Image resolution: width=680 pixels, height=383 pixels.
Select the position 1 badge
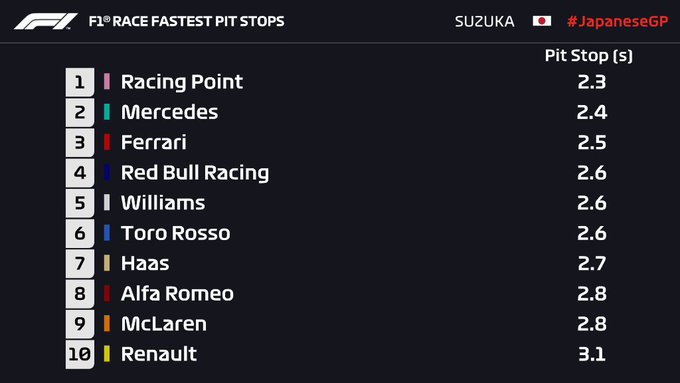[x=80, y=82]
